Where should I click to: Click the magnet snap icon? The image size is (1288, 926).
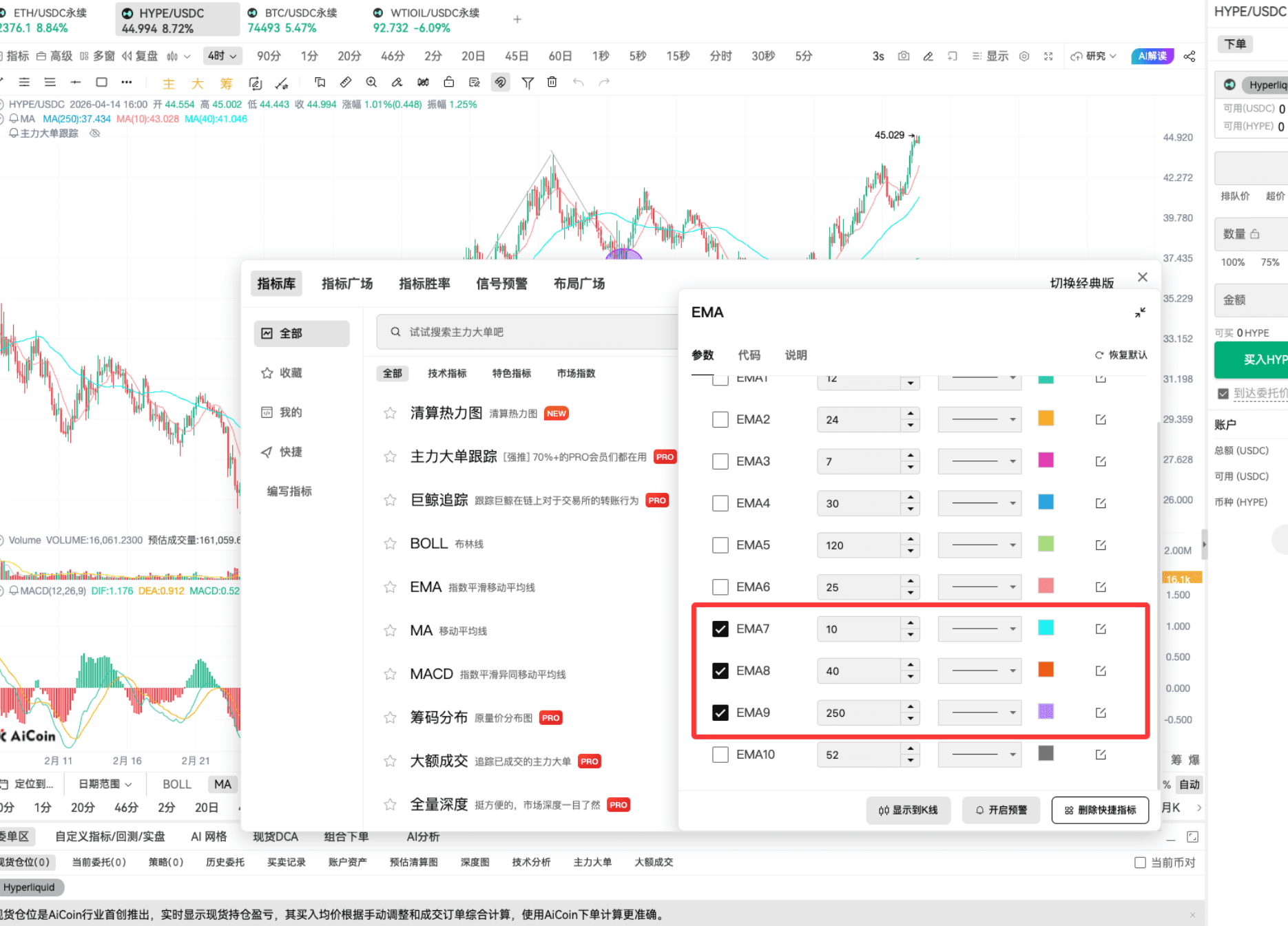click(x=499, y=82)
